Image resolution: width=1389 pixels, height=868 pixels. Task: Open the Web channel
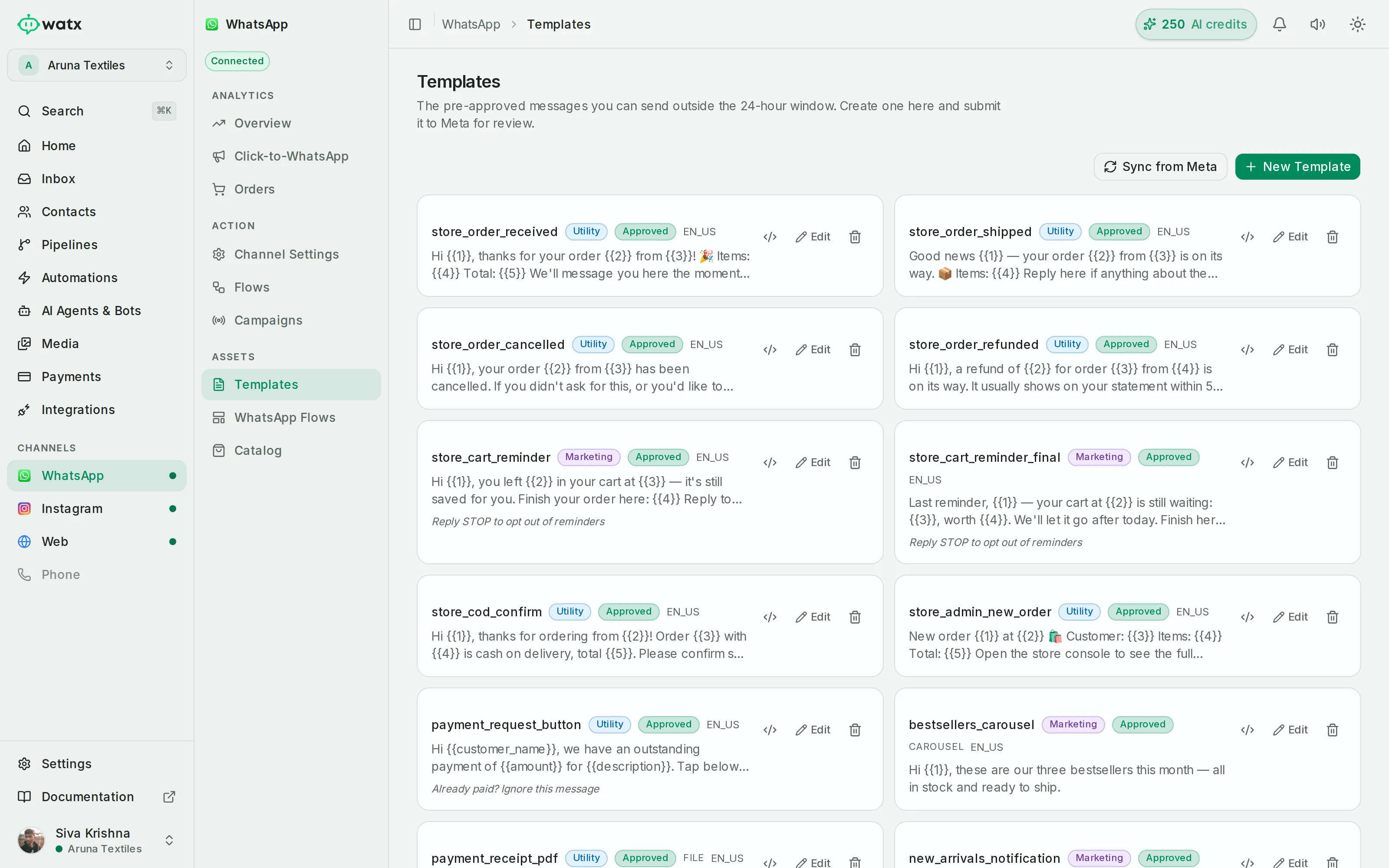click(x=96, y=541)
